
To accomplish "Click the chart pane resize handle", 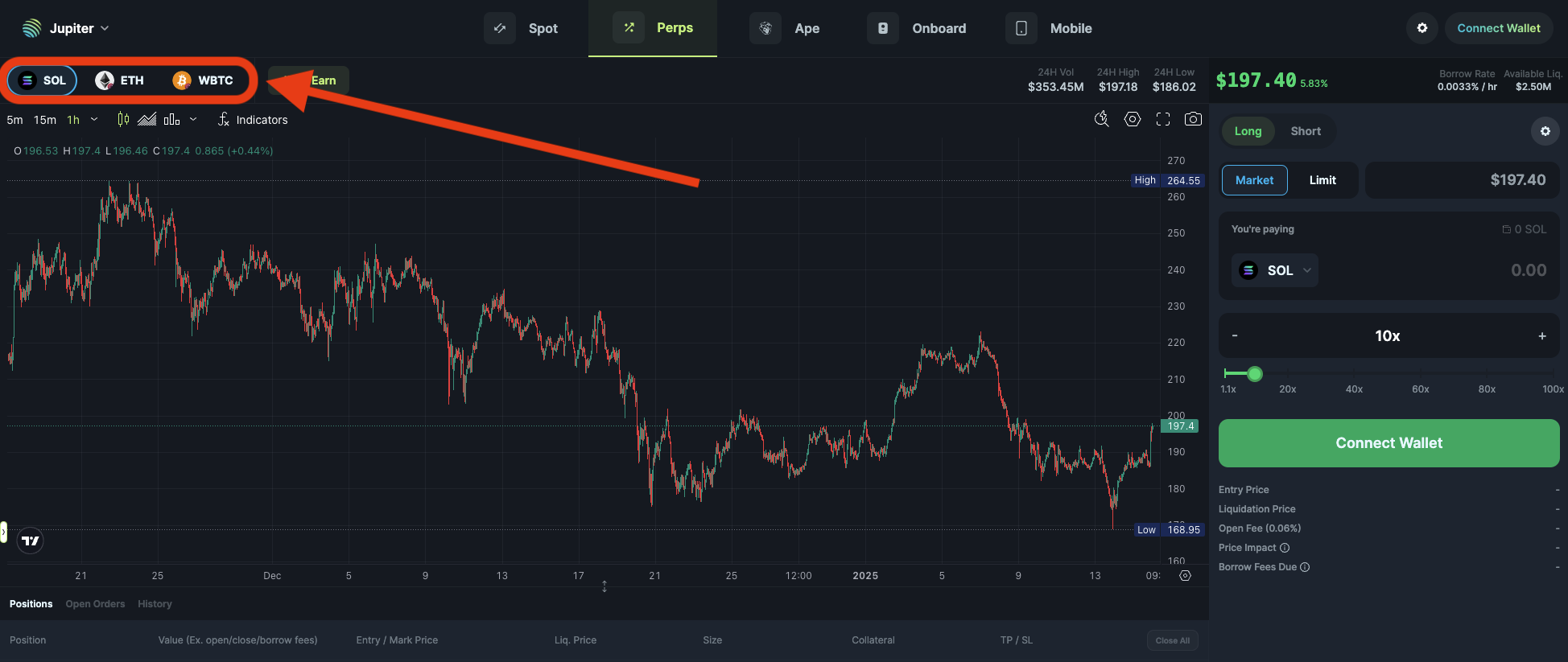I will pyautogui.click(x=605, y=586).
